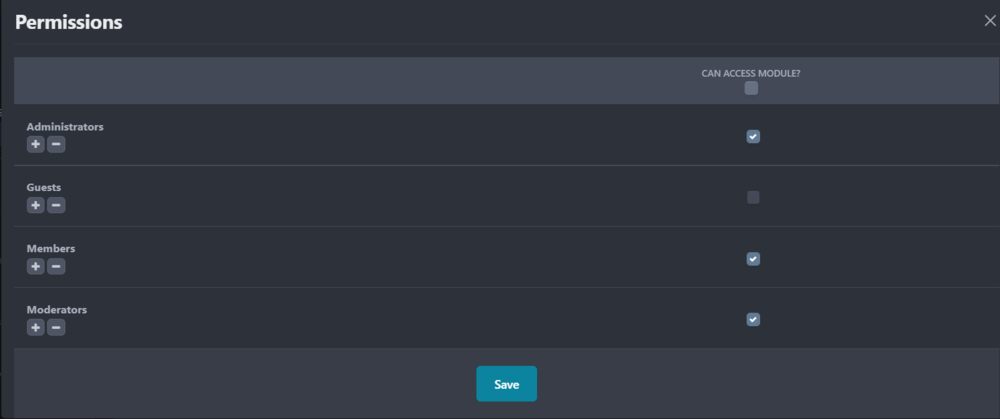Enable module access for Guests
1000x419 pixels.
pos(753,197)
